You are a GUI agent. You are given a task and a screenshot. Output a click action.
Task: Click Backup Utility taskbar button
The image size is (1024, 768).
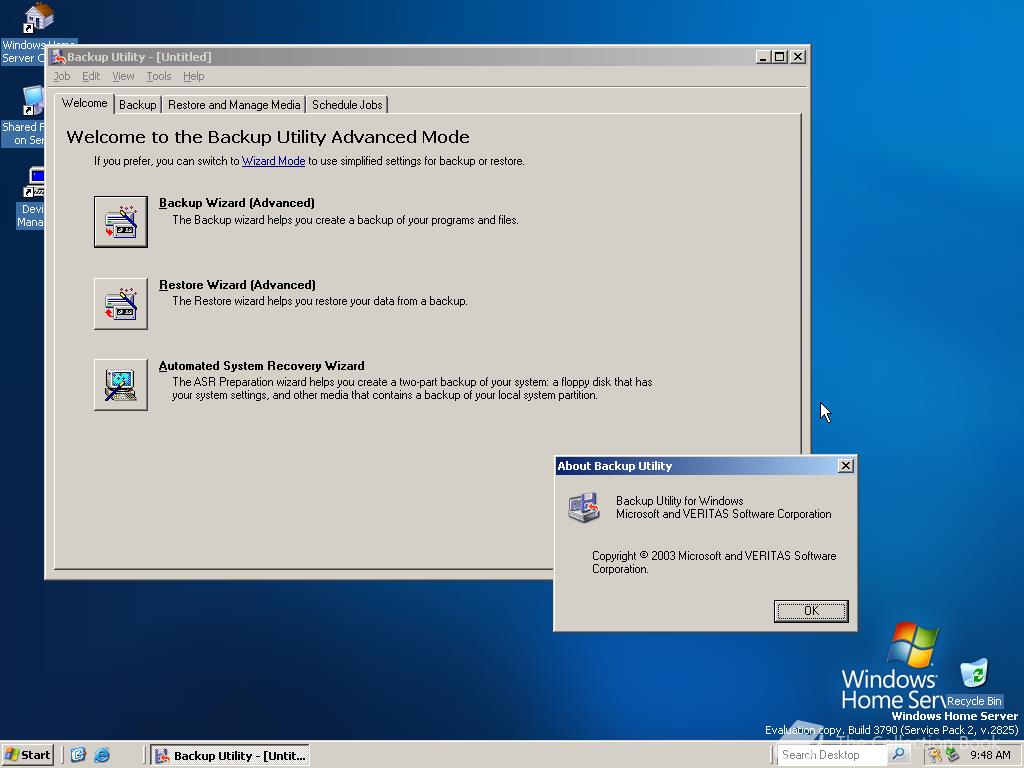coord(231,756)
